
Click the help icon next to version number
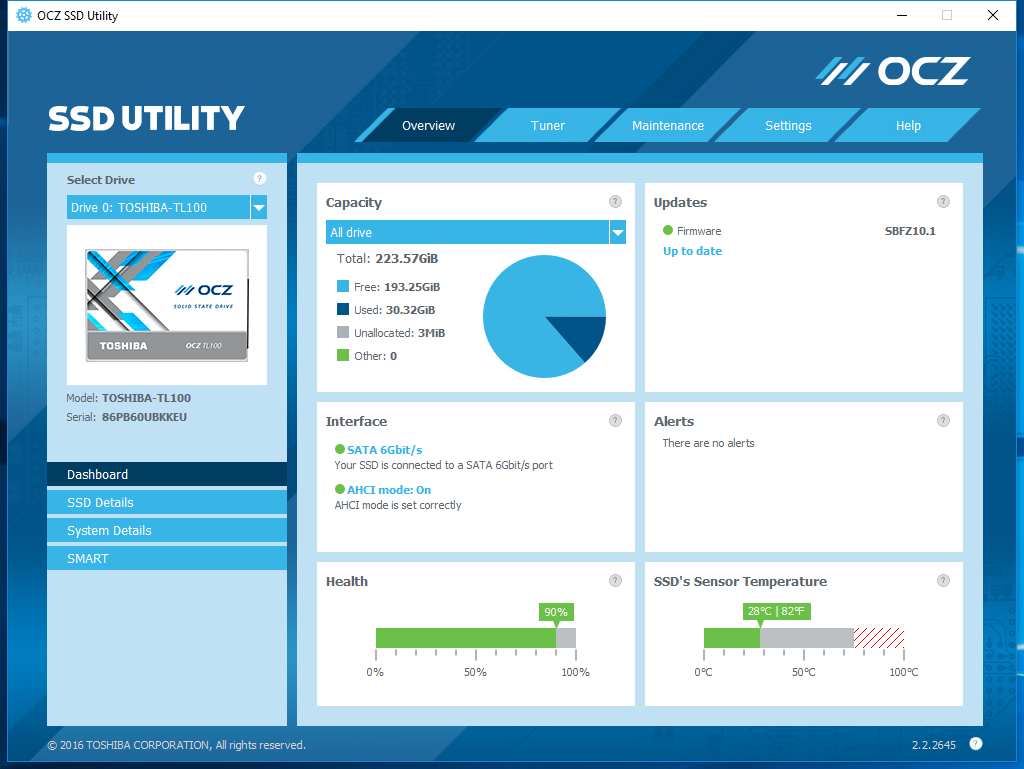976,744
